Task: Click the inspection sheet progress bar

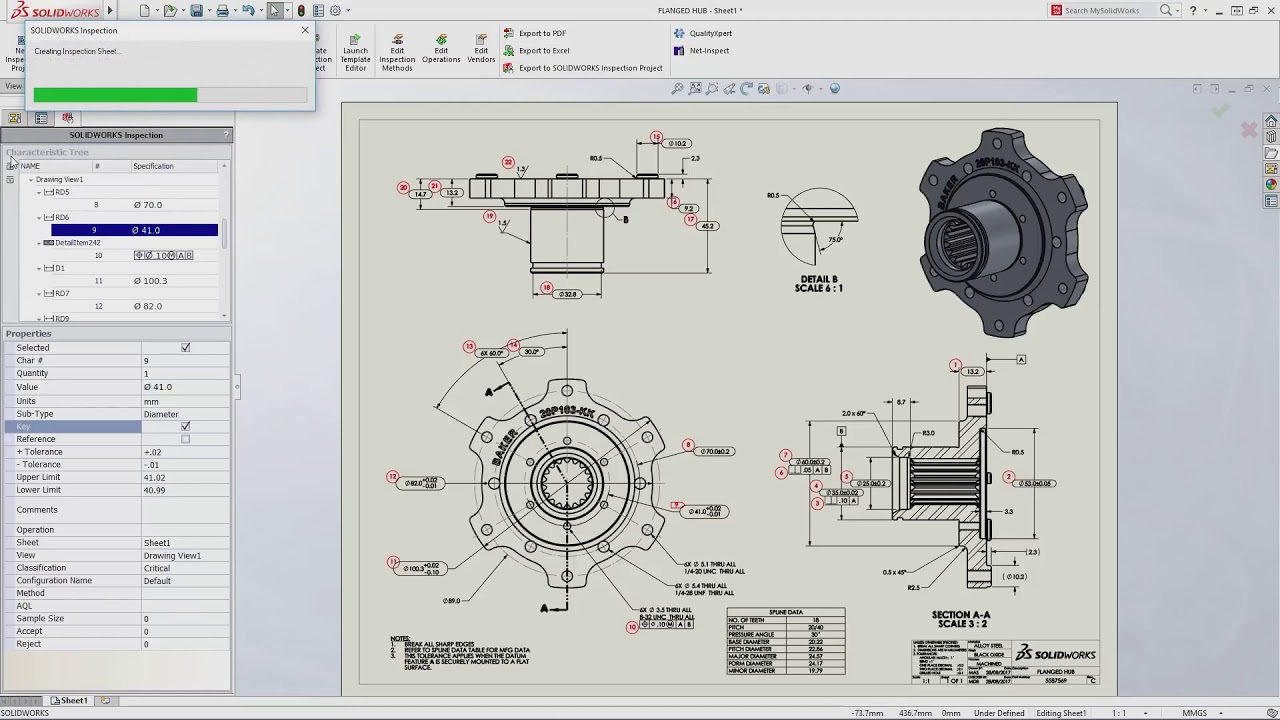Action: pyautogui.click(x=170, y=94)
